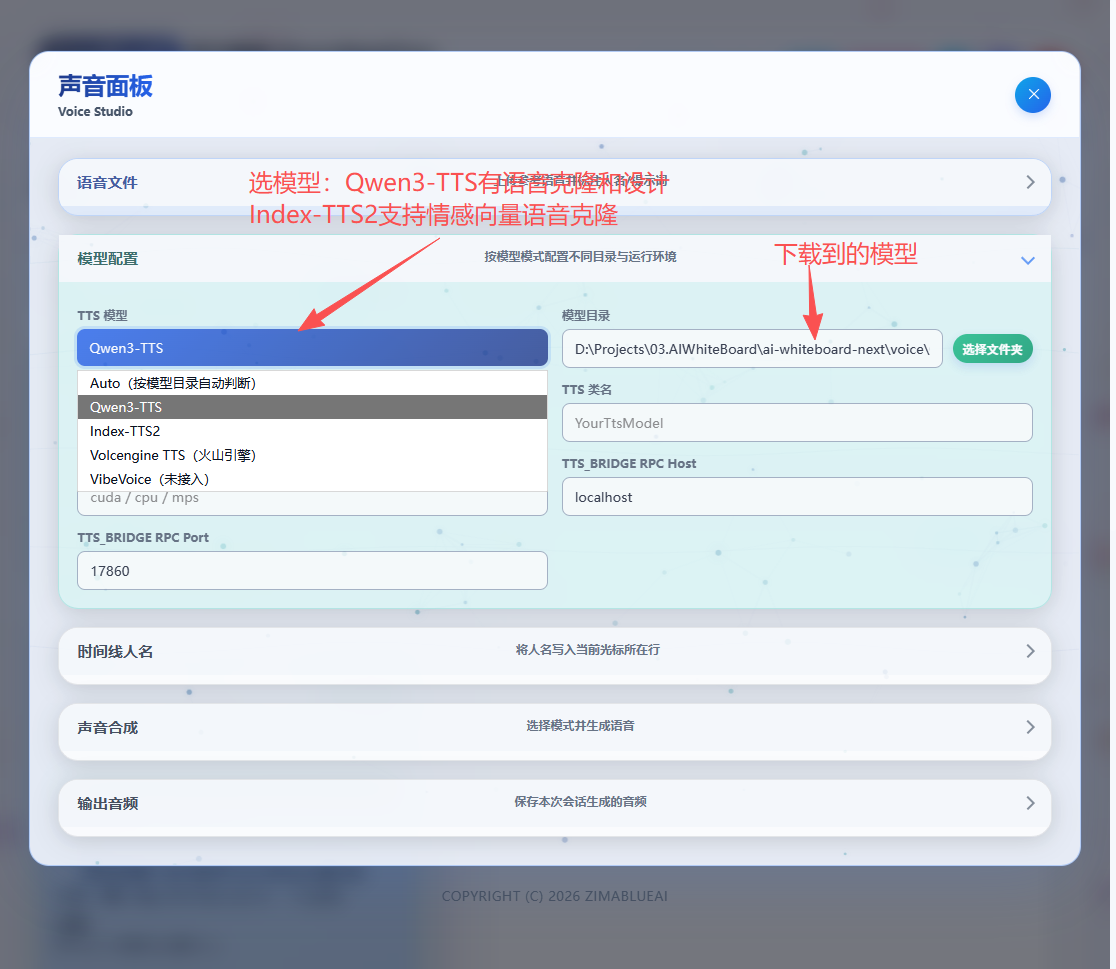Click the 语音文件 header label

[x=105, y=182]
